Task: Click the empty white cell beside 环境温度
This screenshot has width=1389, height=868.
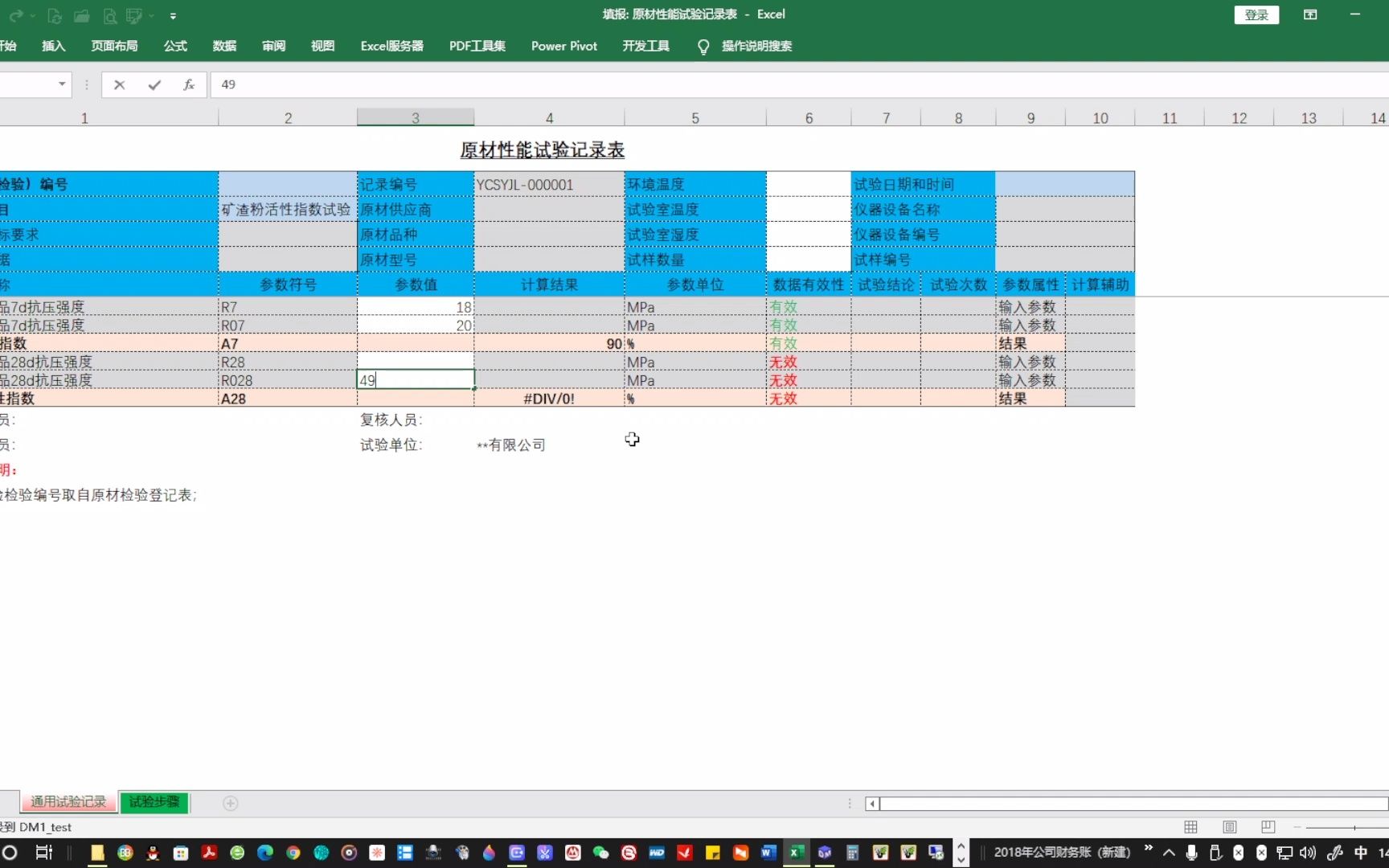Action: 809,184
